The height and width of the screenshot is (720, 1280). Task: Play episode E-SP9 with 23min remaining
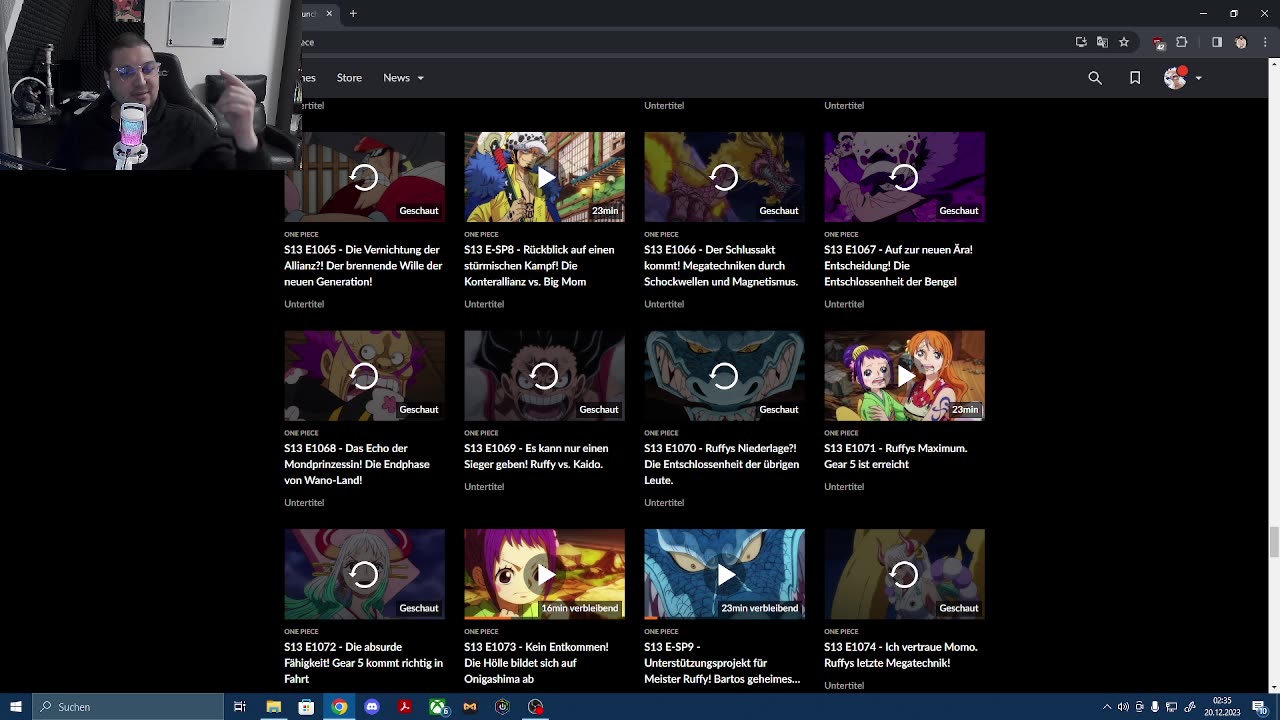click(724, 574)
